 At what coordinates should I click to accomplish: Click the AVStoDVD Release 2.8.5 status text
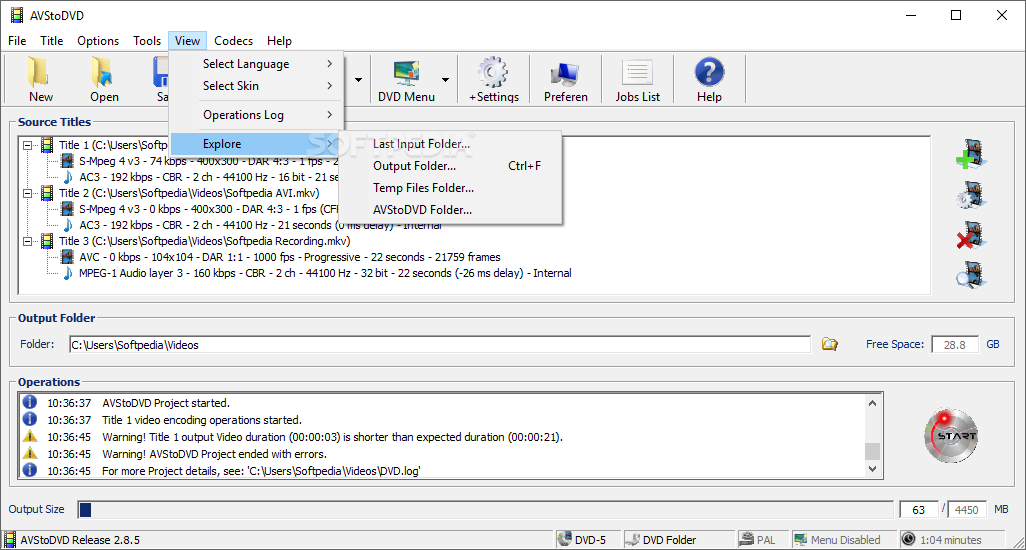coord(80,540)
